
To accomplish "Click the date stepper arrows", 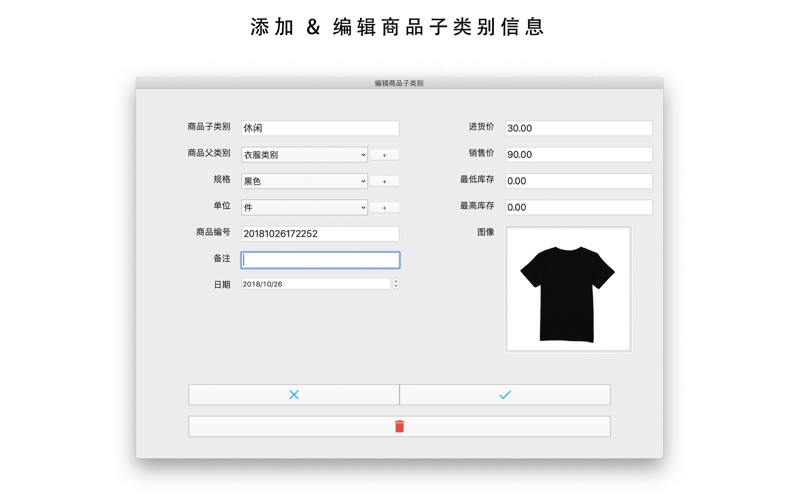I will pos(396,284).
